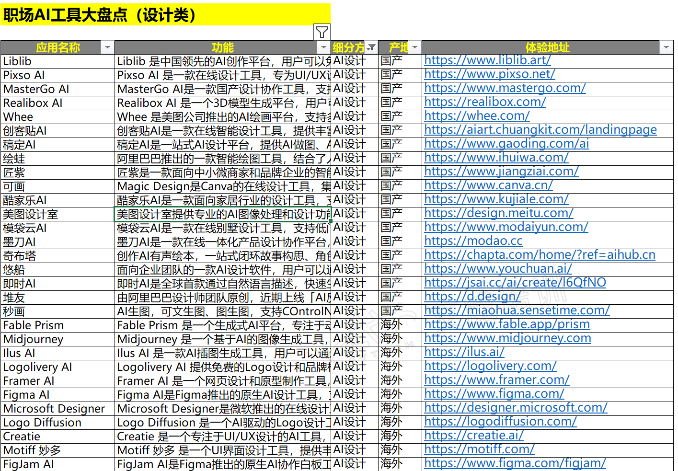Click the filter funnel icon above the table
Screen dimensions: 678x471
pyautogui.click(x=322, y=32)
